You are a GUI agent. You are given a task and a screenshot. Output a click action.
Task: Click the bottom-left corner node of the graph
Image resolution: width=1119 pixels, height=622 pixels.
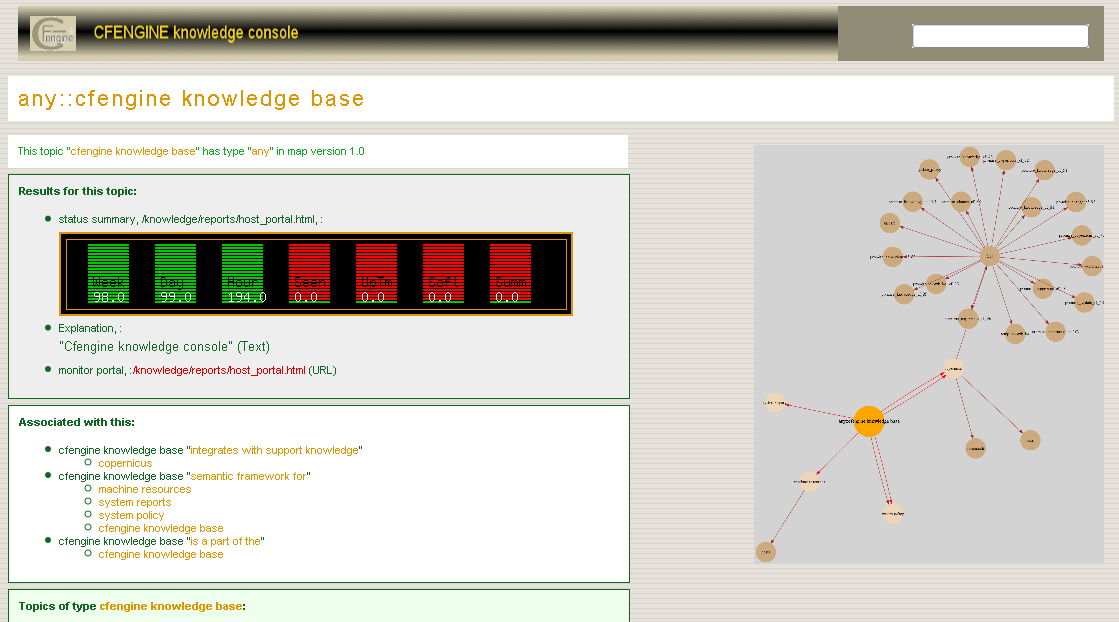(x=766, y=551)
